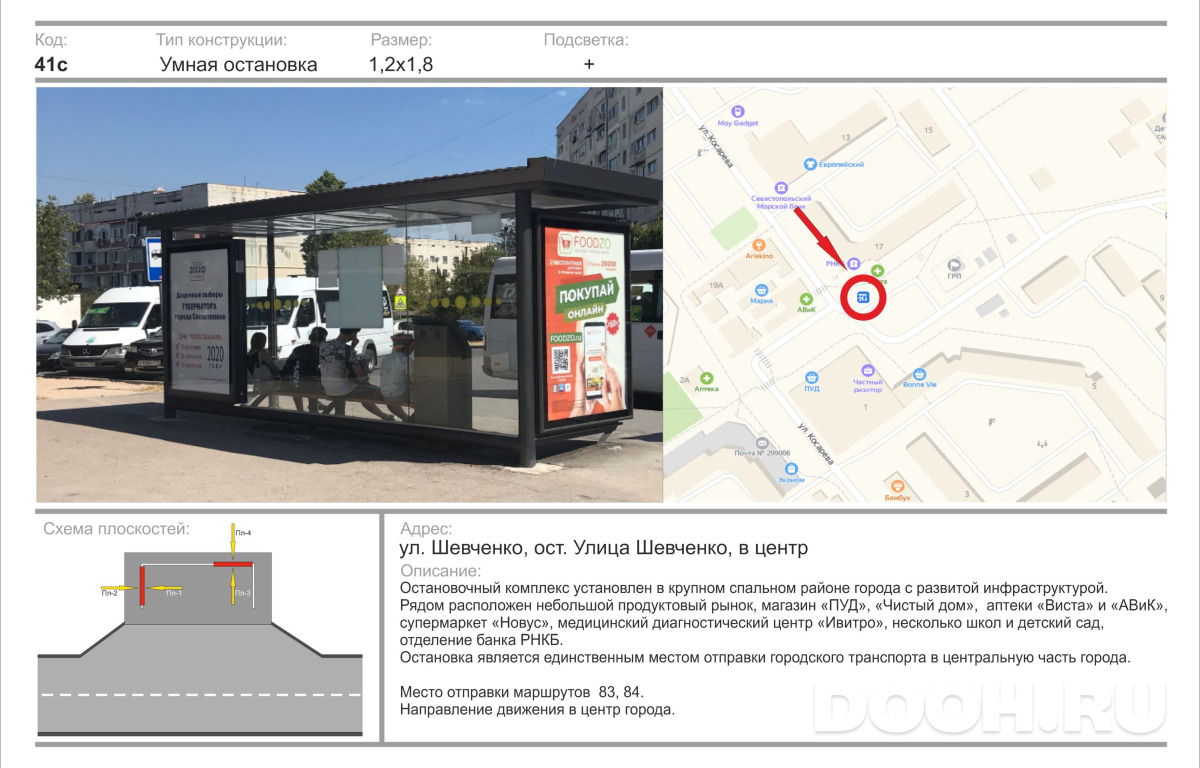This screenshot has width=1200, height=768.
Task: Click the Адрес label
Action: coord(425,529)
